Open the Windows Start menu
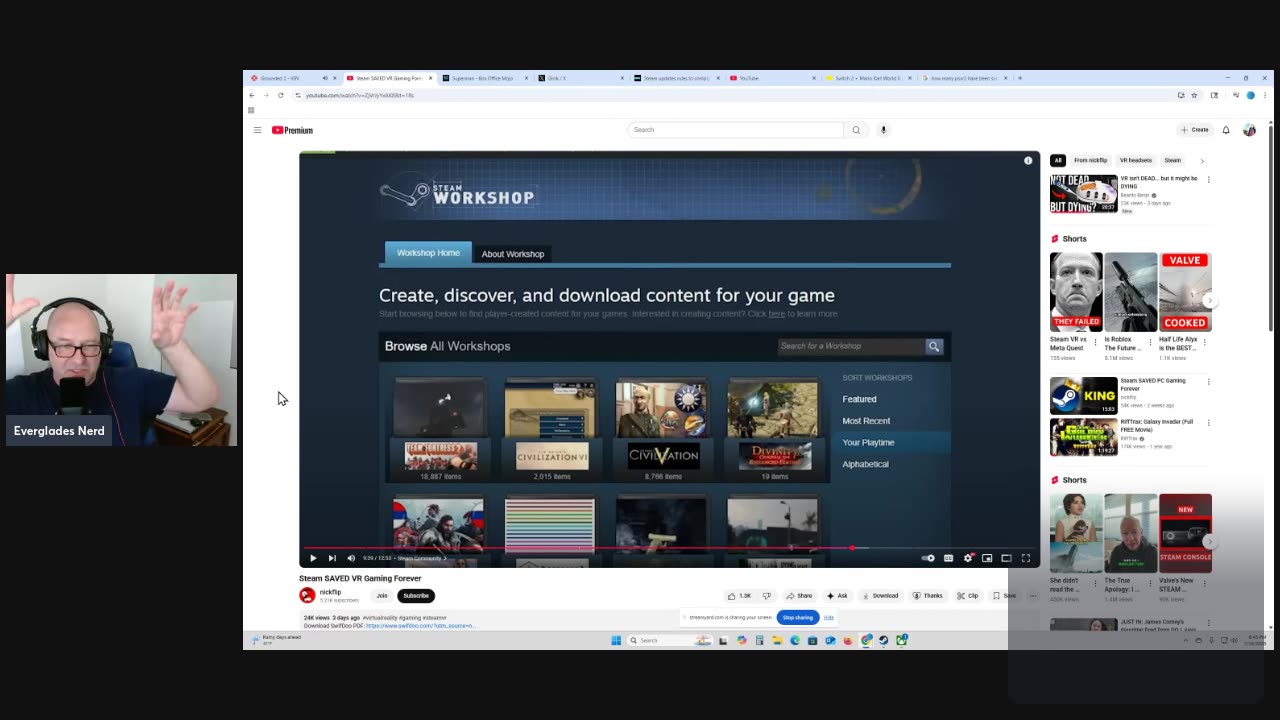The image size is (1280, 720). [616, 640]
